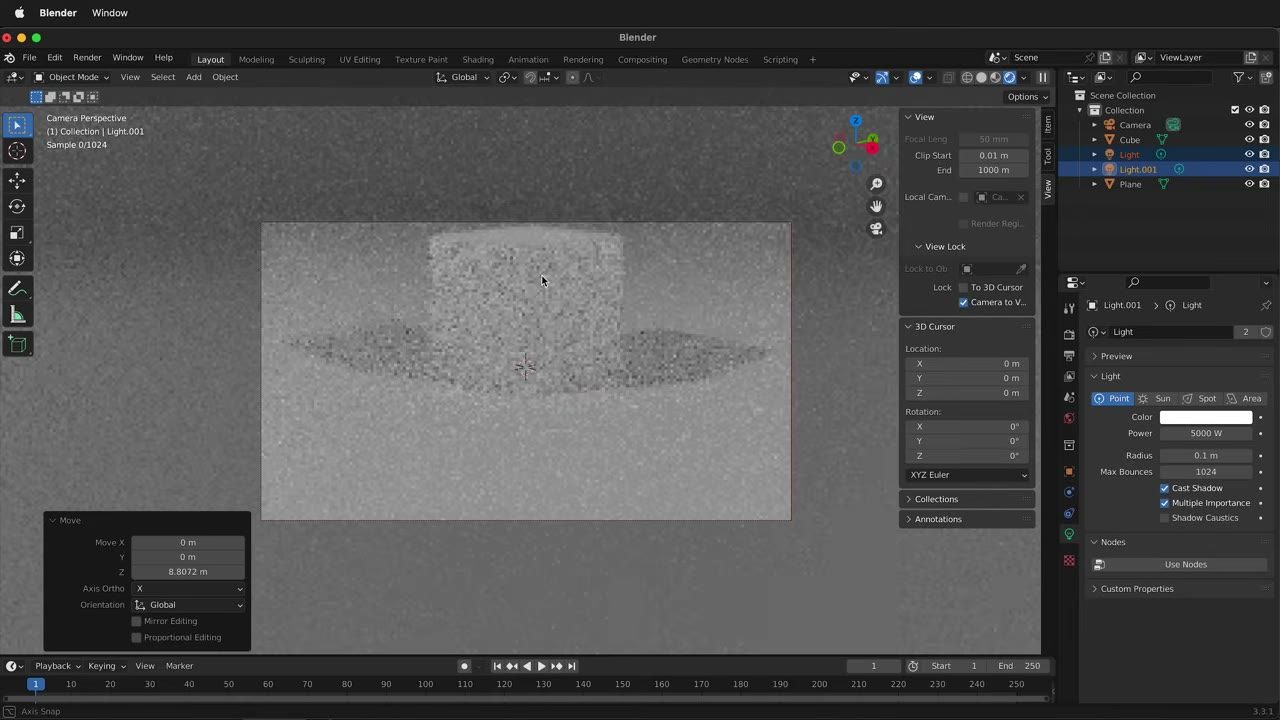Open the File menu
This screenshot has height=720, width=1280.
[30, 58]
